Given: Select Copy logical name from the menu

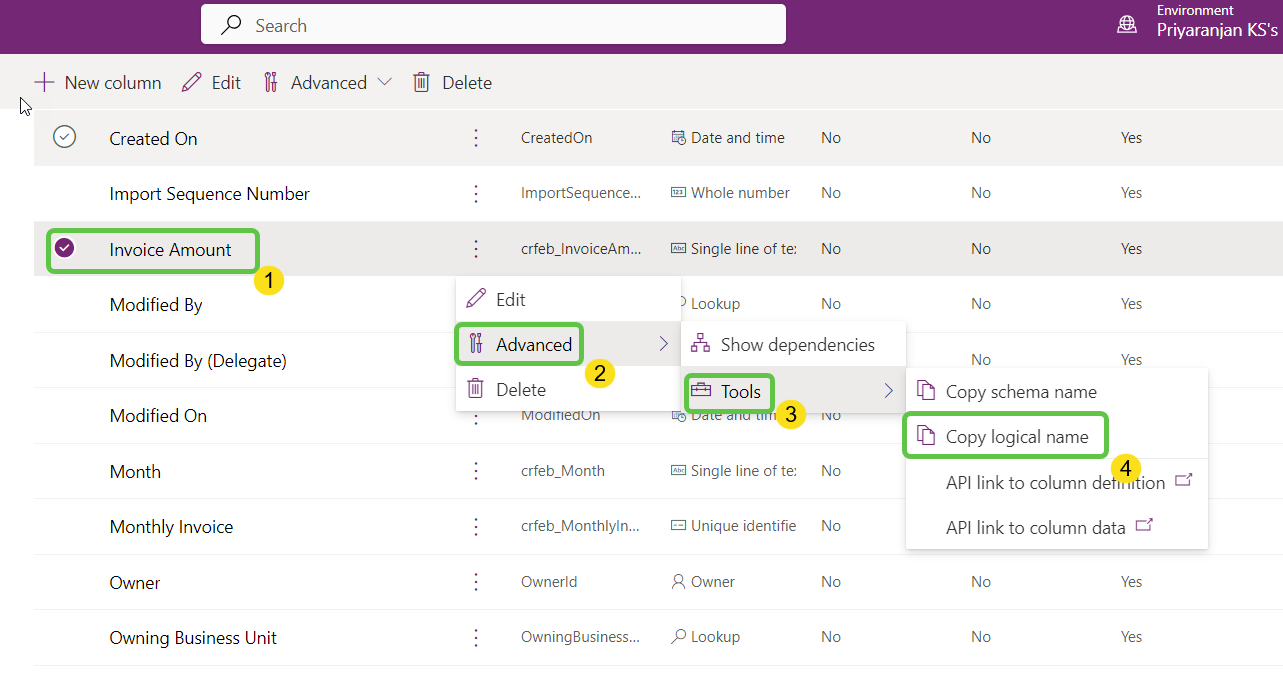Looking at the screenshot, I should tap(1017, 436).
